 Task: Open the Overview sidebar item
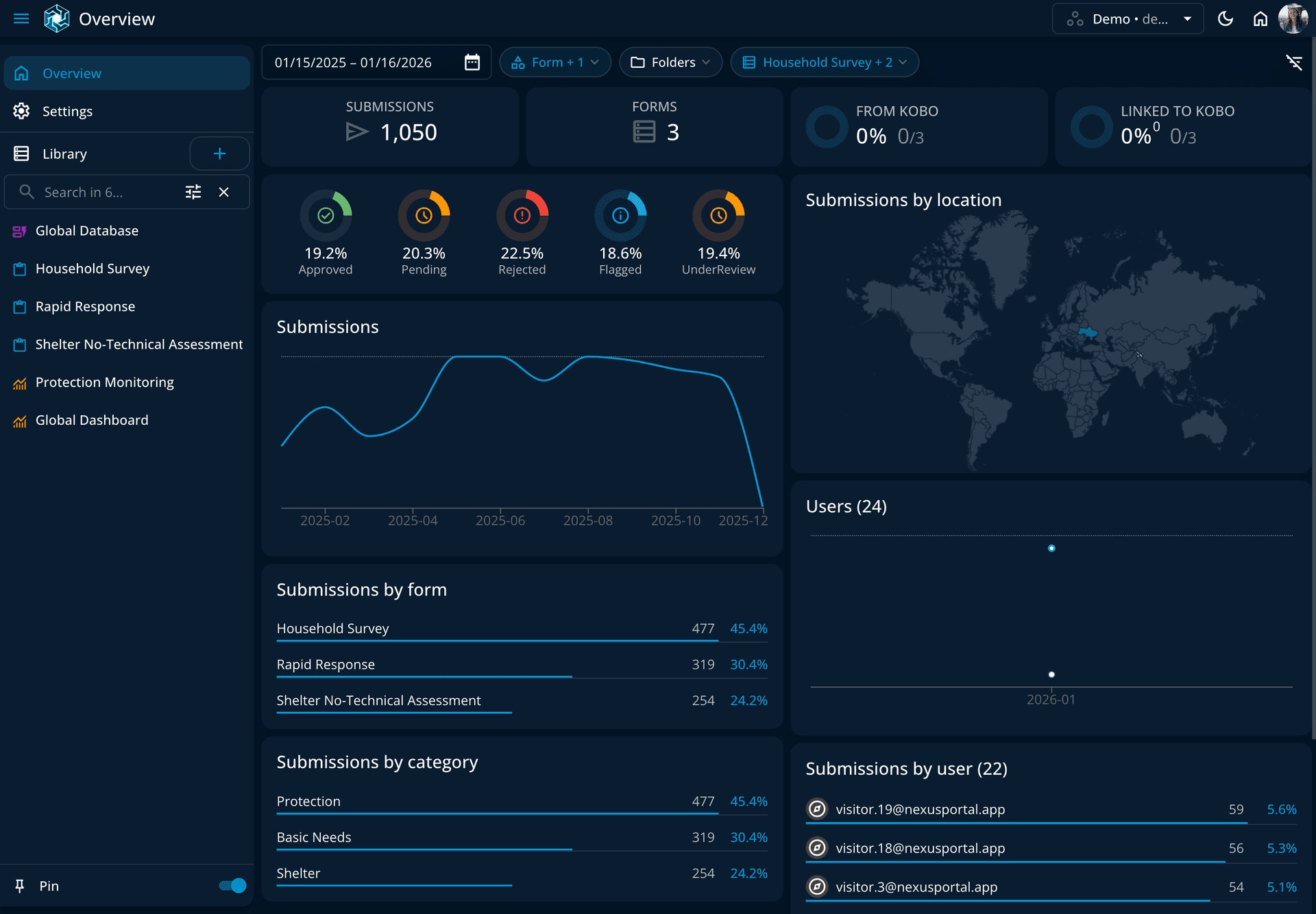(x=71, y=73)
